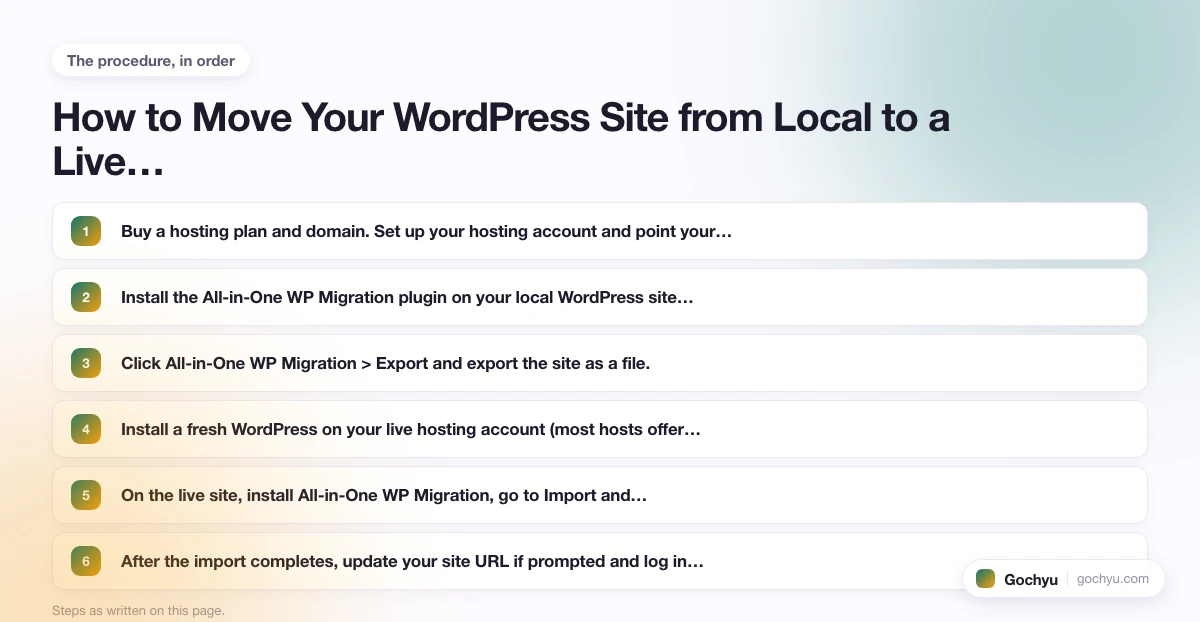
Task: Select 'Buy a hosting plan and domain' step text
Action: point(427,231)
